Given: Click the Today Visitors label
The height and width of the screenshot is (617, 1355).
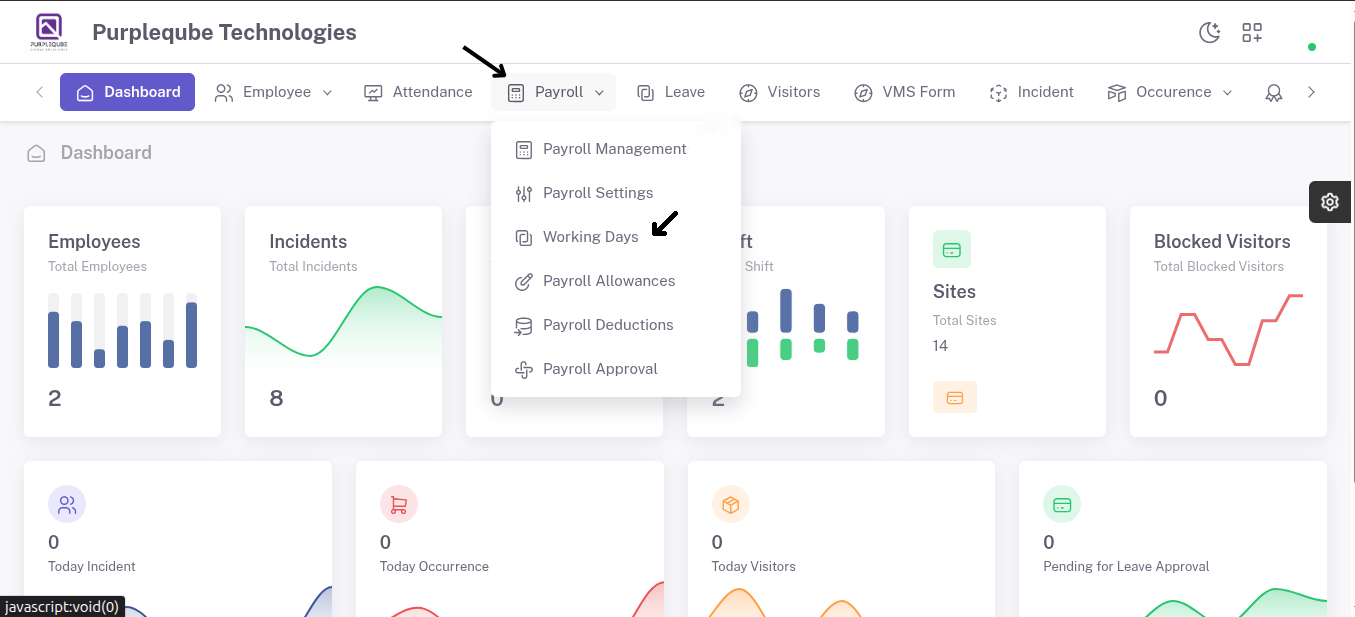Looking at the screenshot, I should pos(754,566).
